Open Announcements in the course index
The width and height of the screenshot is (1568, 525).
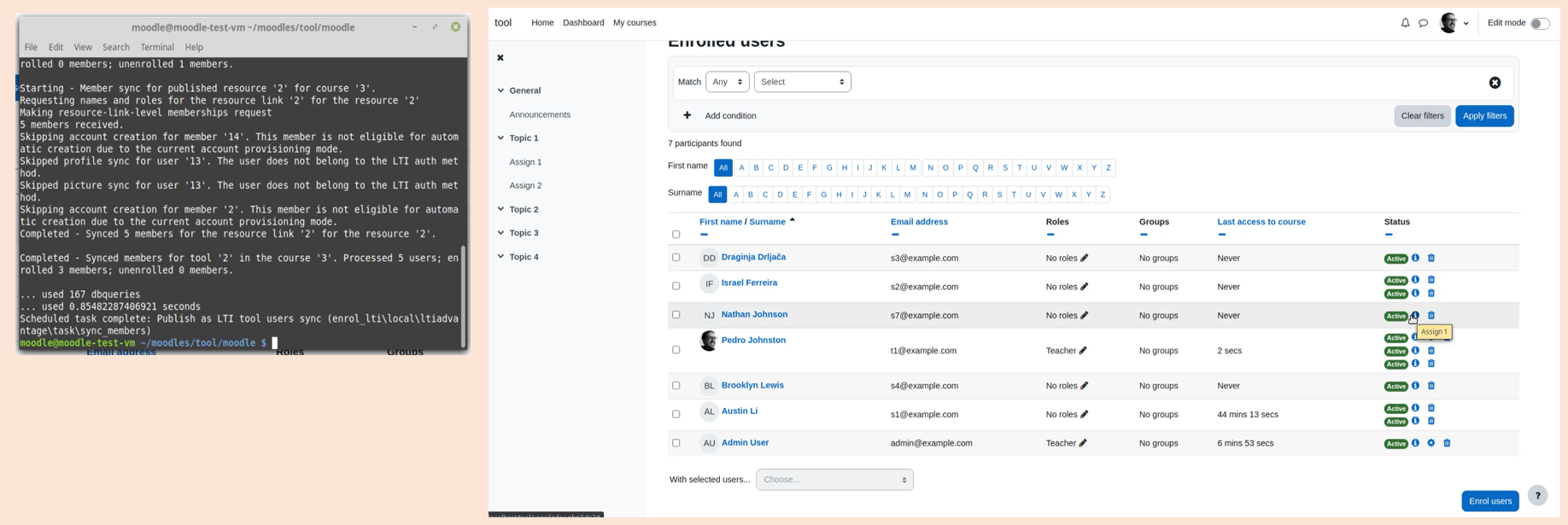[x=540, y=114]
